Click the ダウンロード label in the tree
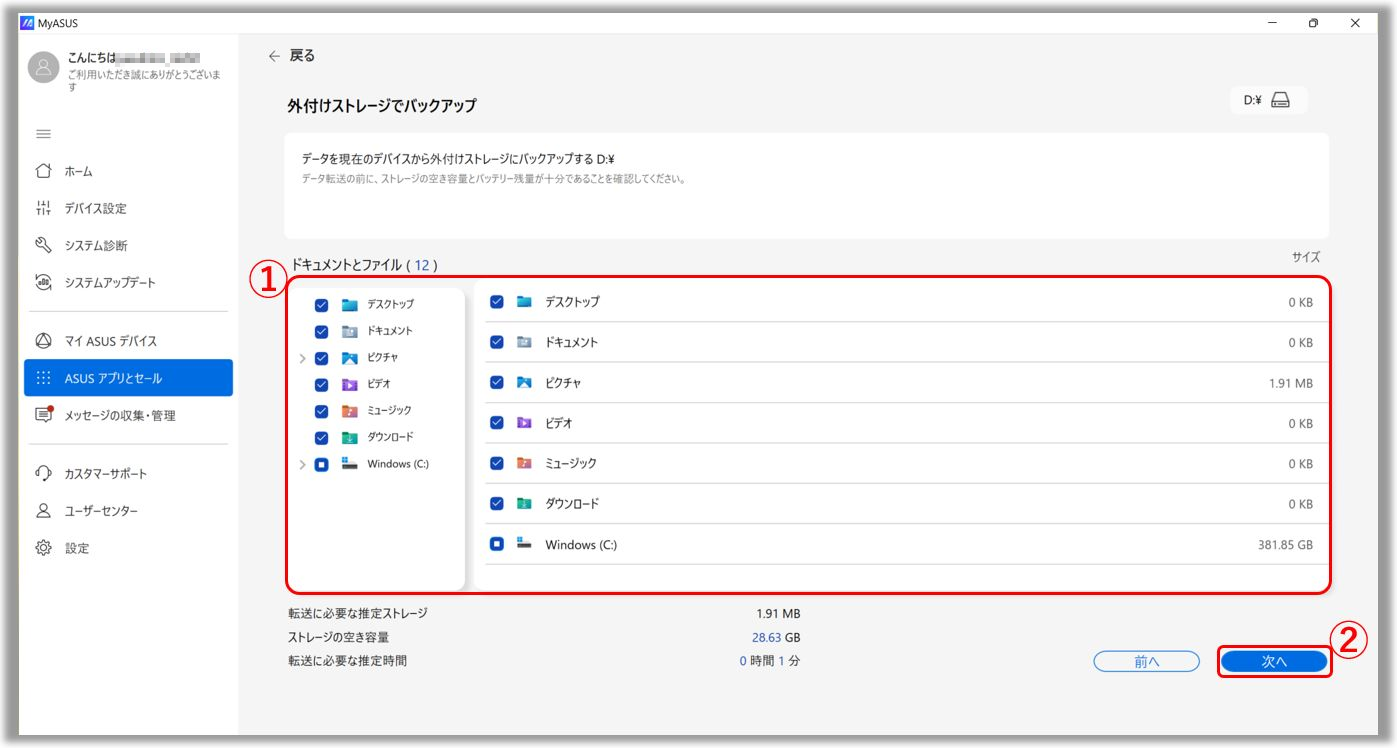Viewport: 1397px width, 748px height. [390, 437]
